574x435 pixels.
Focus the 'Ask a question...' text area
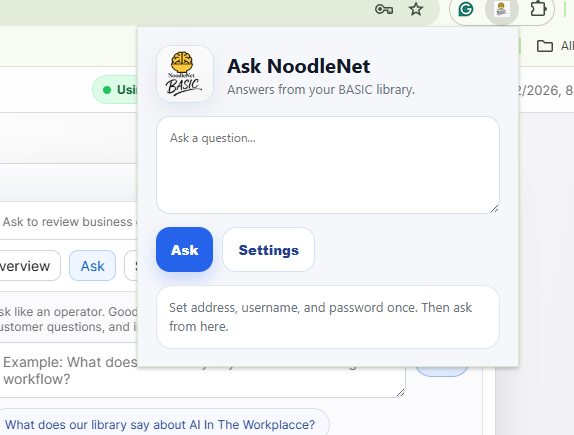click(x=328, y=165)
